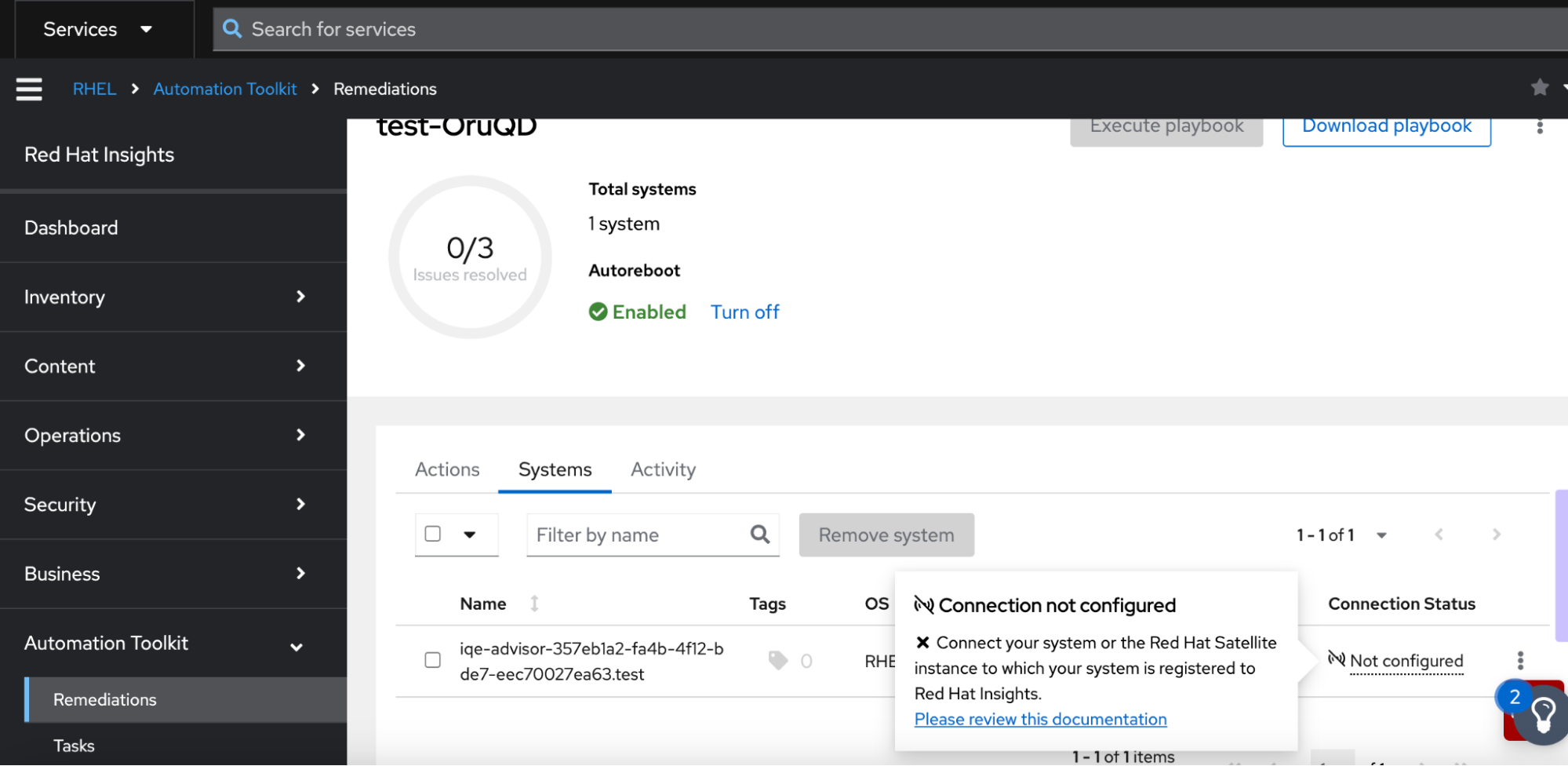This screenshot has width=1568, height=766.
Task: Click the Download playbook button
Action: point(1386,127)
